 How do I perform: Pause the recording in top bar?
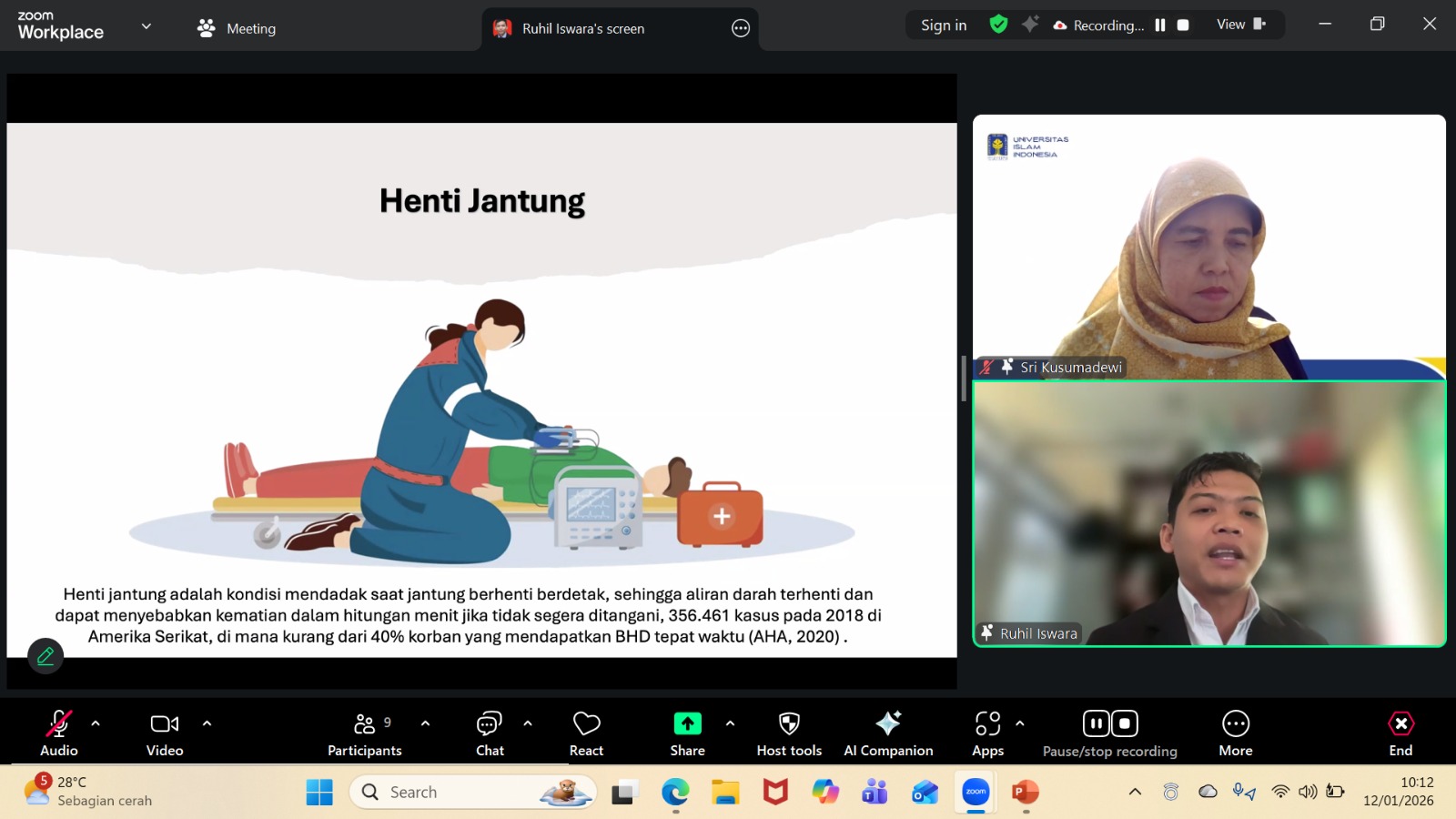(1160, 25)
